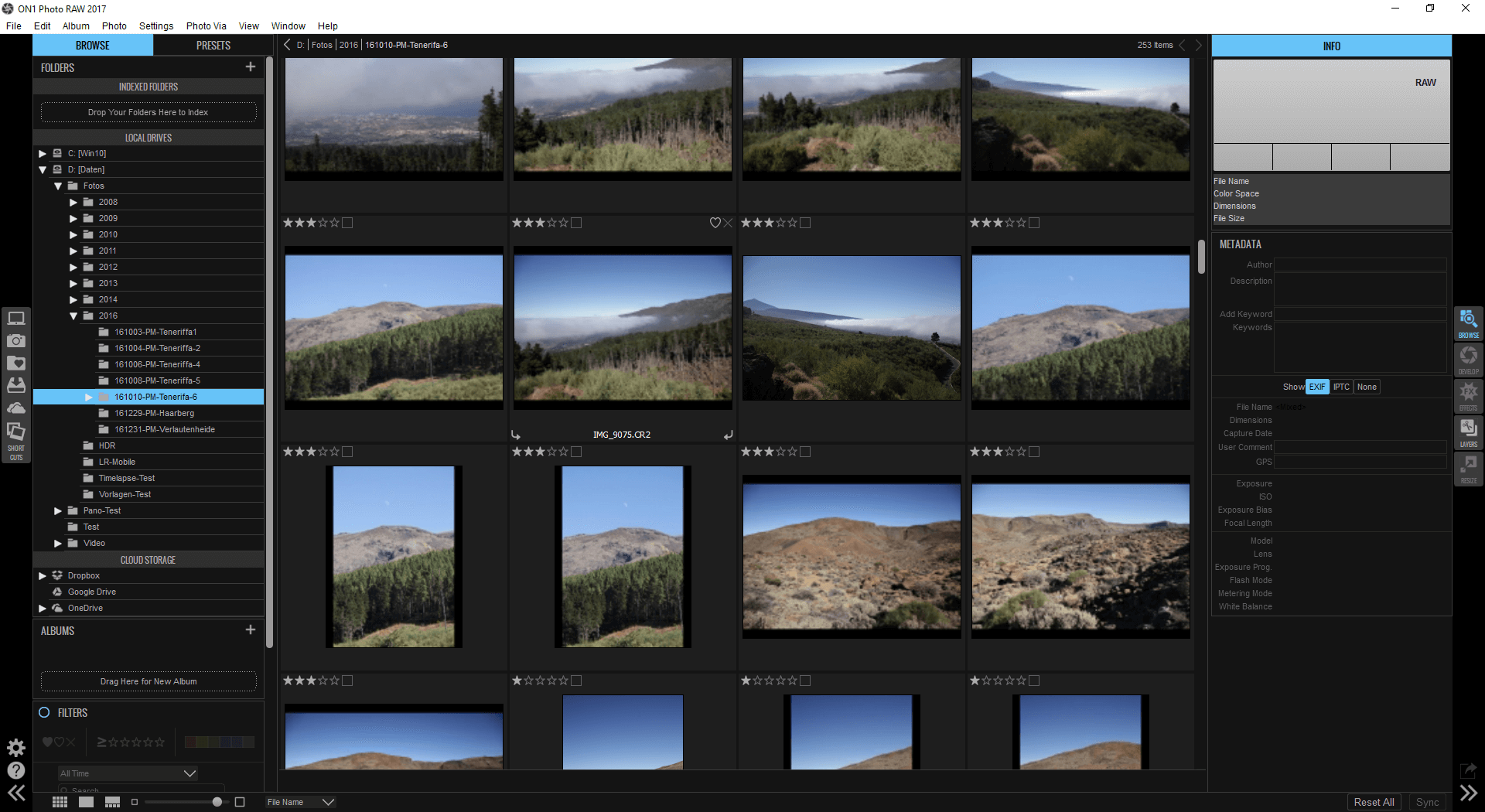Image resolution: width=1485 pixels, height=812 pixels.
Task: Filter by liked heart in Filters
Action: pos(47,742)
